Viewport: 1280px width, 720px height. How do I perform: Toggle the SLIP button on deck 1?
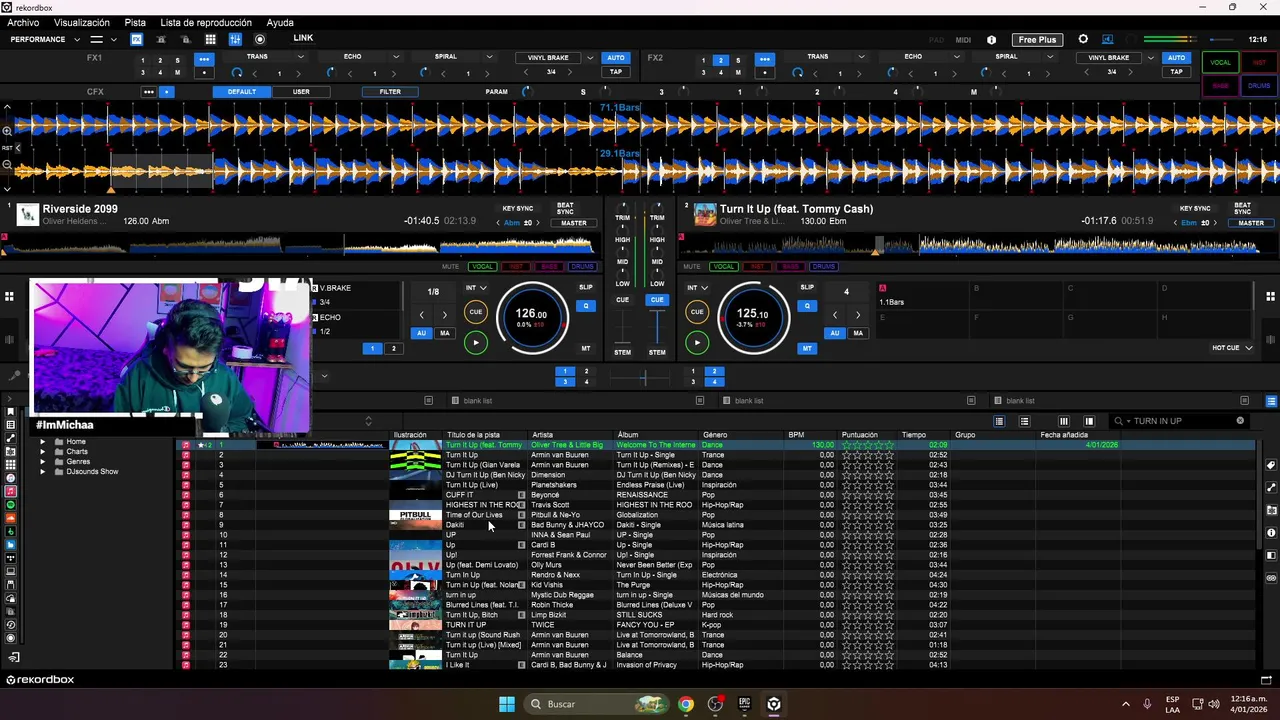pyautogui.click(x=586, y=287)
